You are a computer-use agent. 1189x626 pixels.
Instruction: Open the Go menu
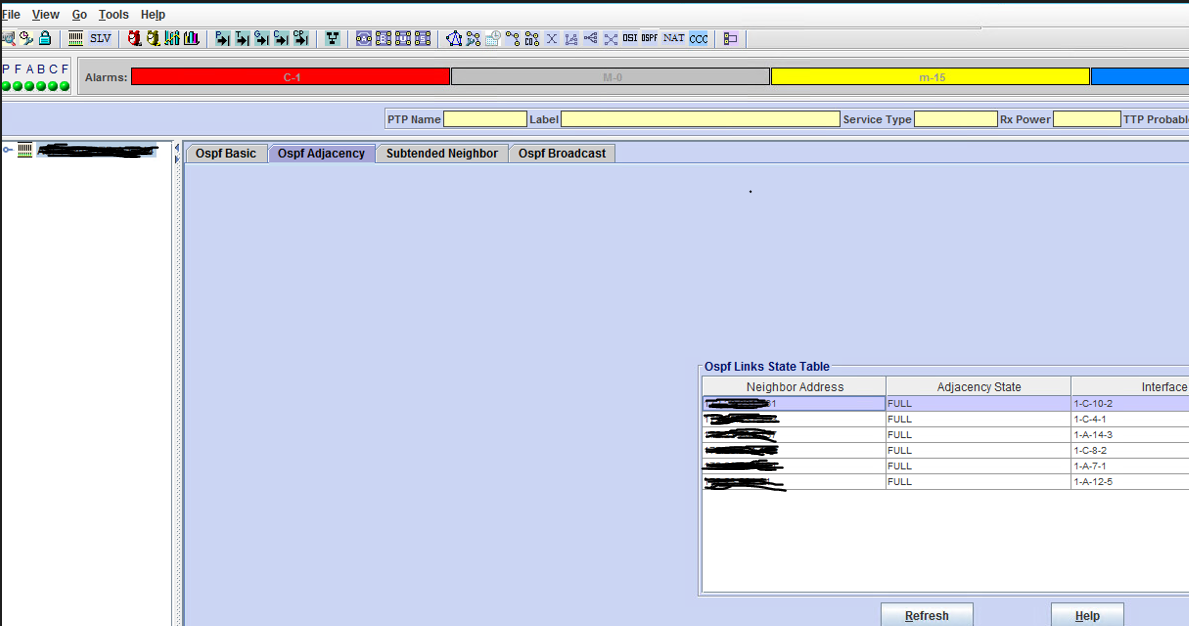coord(79,14)
